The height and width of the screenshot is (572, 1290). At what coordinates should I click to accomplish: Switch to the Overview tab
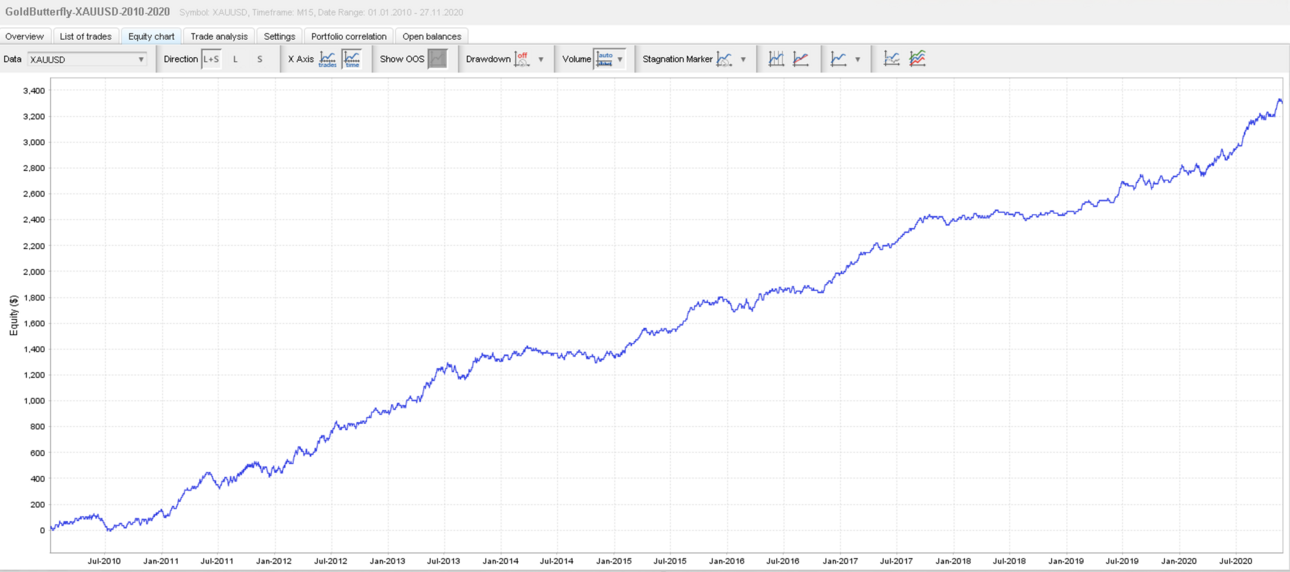(x=25, y=36)
